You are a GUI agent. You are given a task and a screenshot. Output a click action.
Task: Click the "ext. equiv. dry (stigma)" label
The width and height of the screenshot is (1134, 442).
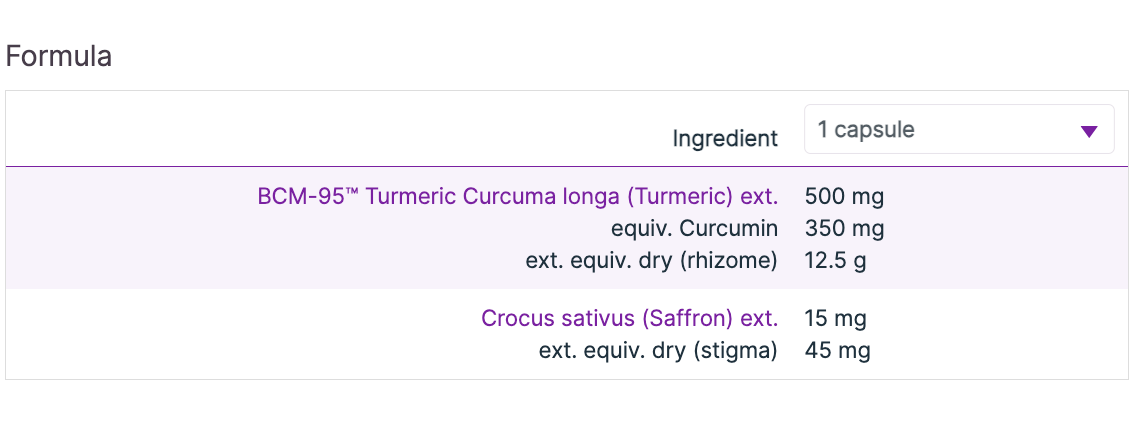coord(658,351)
